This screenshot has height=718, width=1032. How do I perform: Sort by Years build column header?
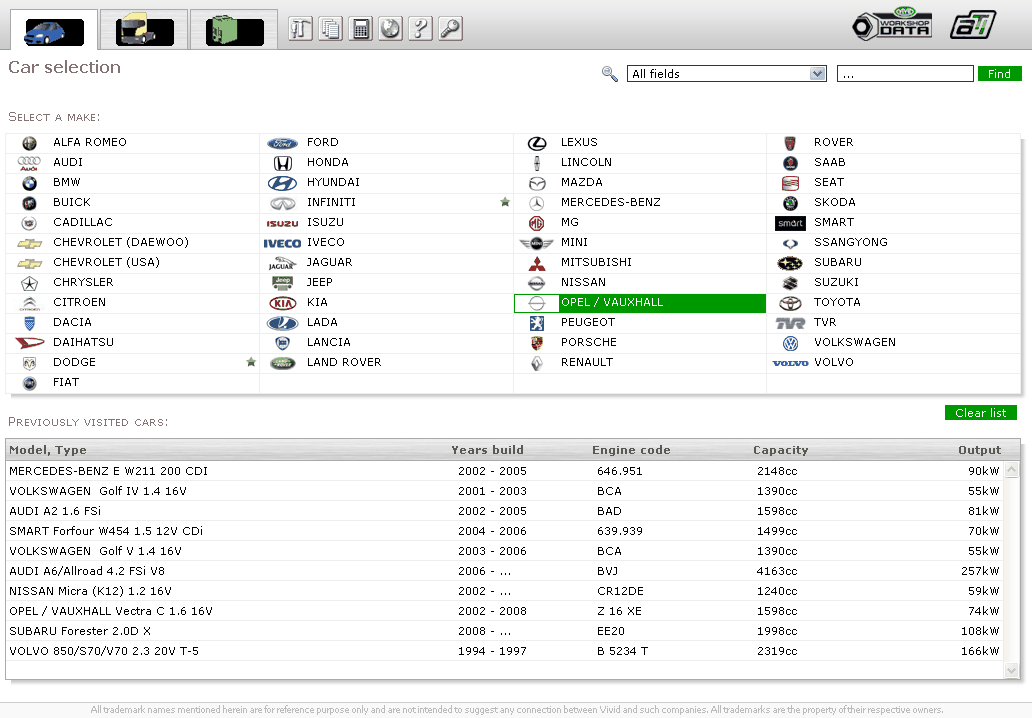(487, 450)
